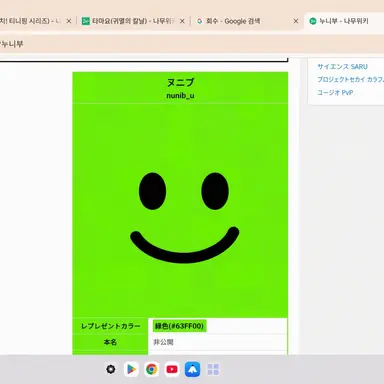
Task: Switch to the 타마요(귀멸의 칼날) - 나무위키 tab
Action: (133, 21)
